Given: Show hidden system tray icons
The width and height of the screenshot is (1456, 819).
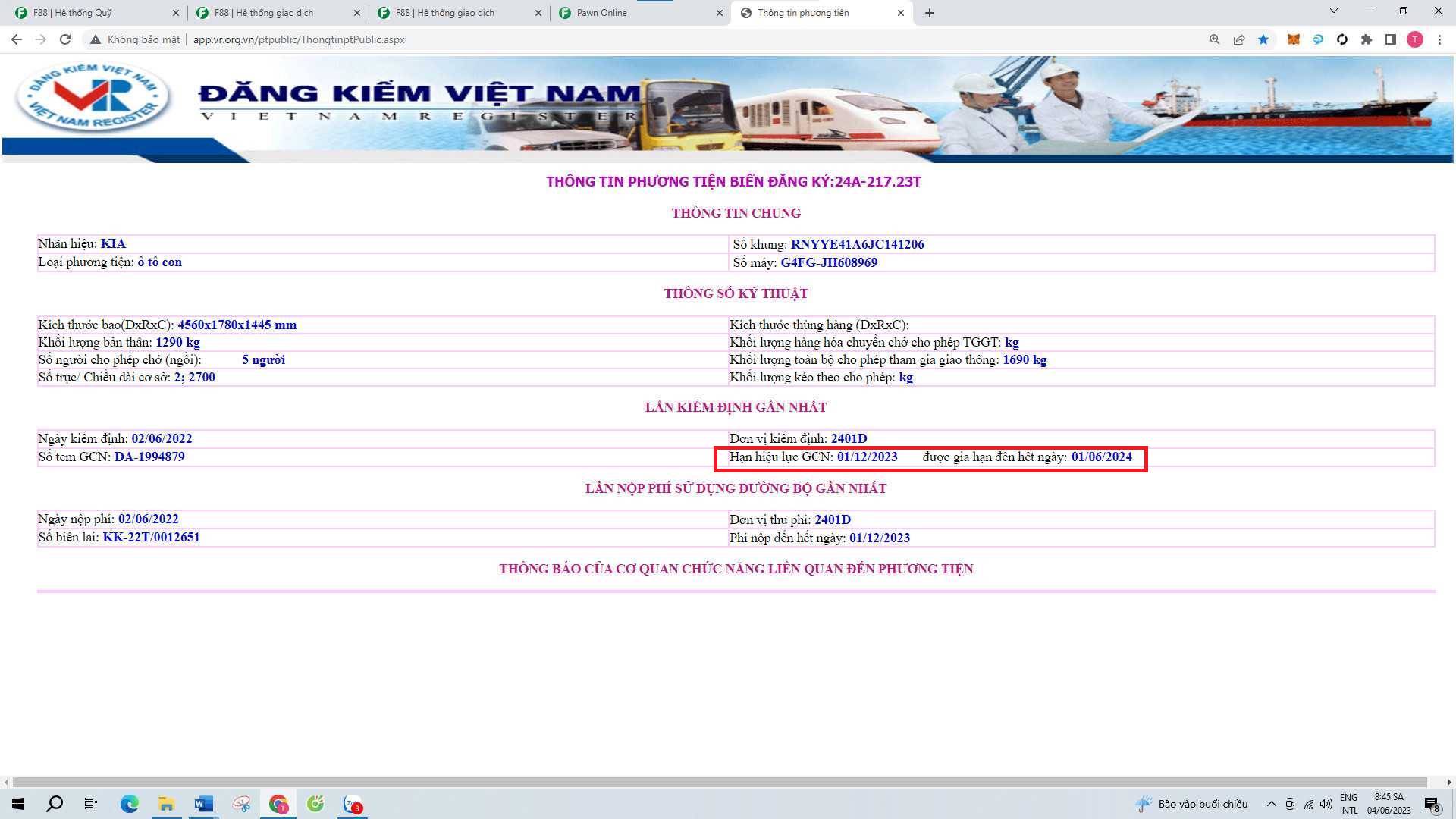Looking at the screenshot, I should [1272, 804].
